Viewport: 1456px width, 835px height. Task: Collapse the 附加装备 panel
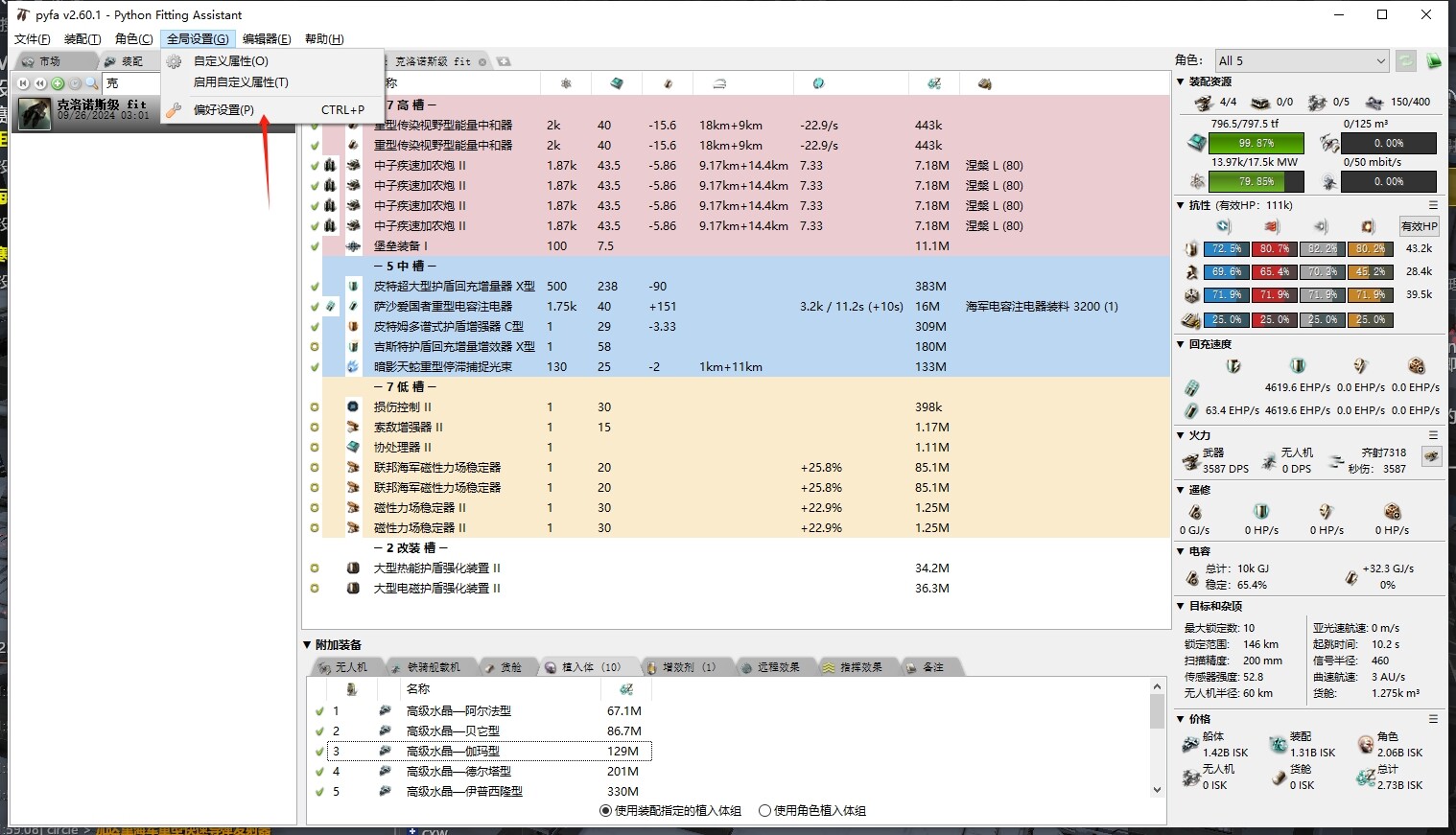tap(308, 645)
